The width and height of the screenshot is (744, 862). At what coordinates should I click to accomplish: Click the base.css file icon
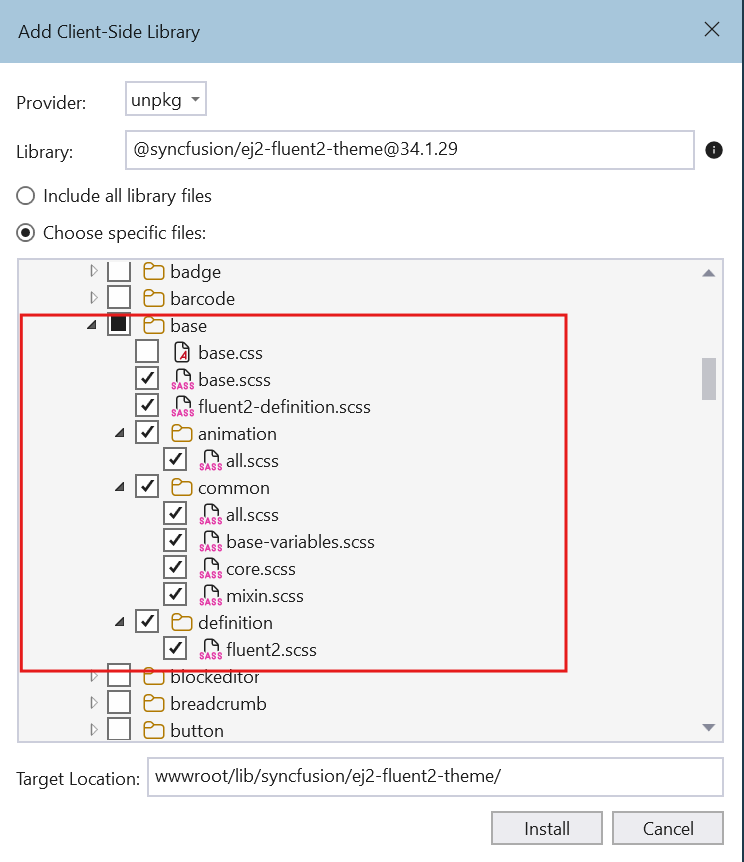point(182,352)
